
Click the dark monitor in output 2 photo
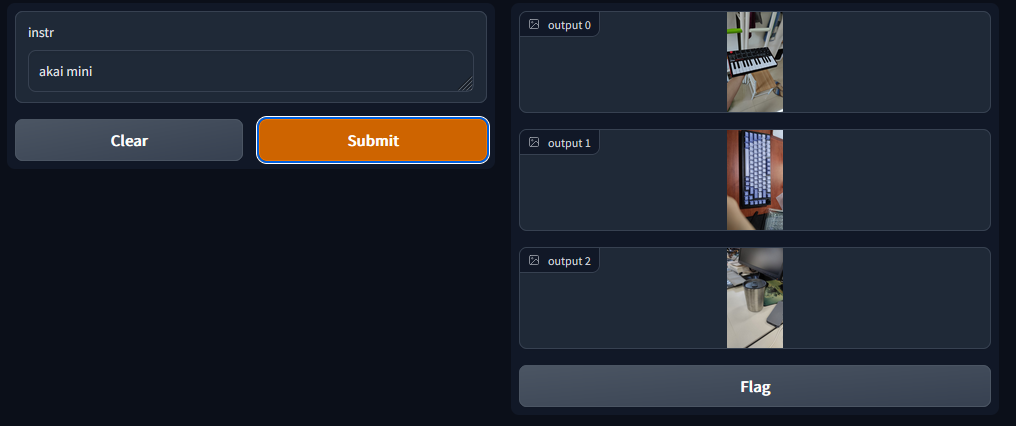click(763, 263)
